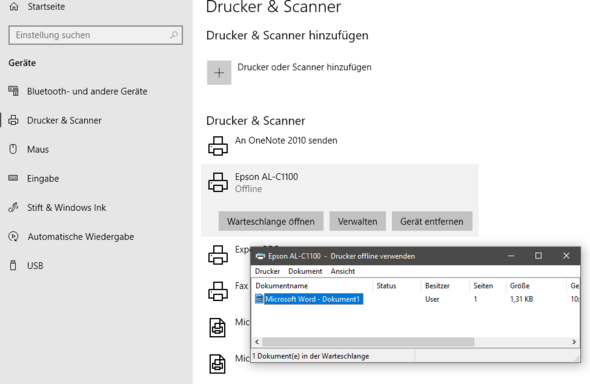
Task: Click the document icon of the print job
Action: click(x=259, y=299)
